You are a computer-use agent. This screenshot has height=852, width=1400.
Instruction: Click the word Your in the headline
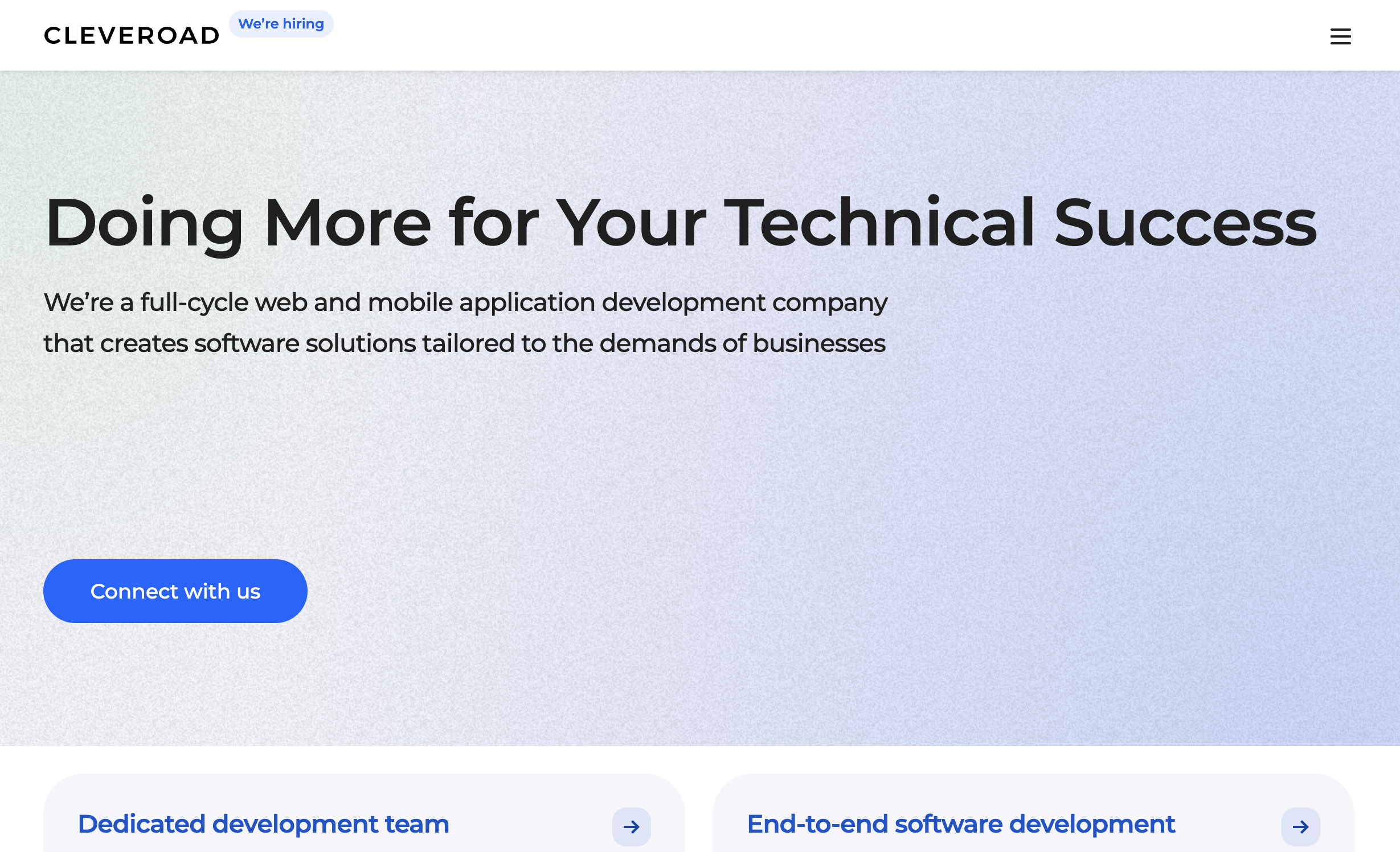point(631,223)
